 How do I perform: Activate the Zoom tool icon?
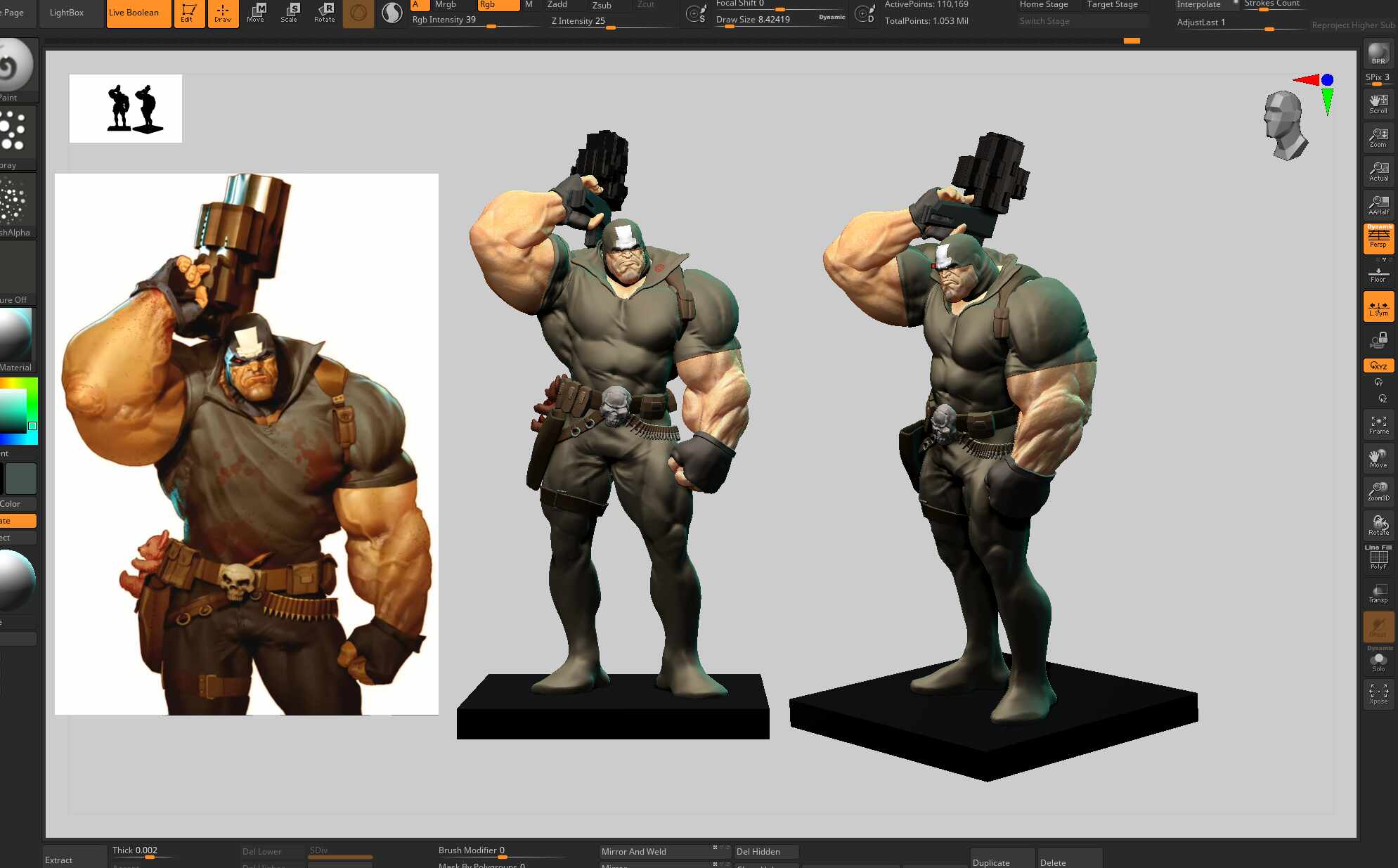[1378, 137]
